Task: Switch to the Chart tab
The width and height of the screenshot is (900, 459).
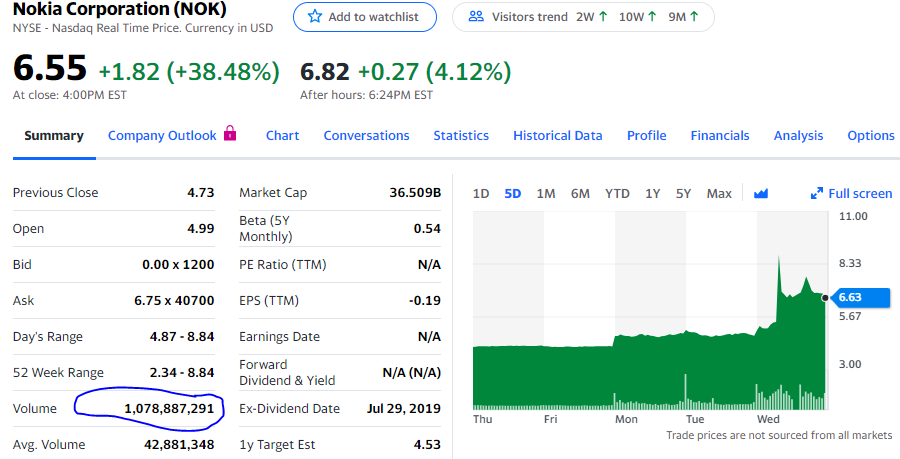Action: pyautogui.click(x=282, y=135)
